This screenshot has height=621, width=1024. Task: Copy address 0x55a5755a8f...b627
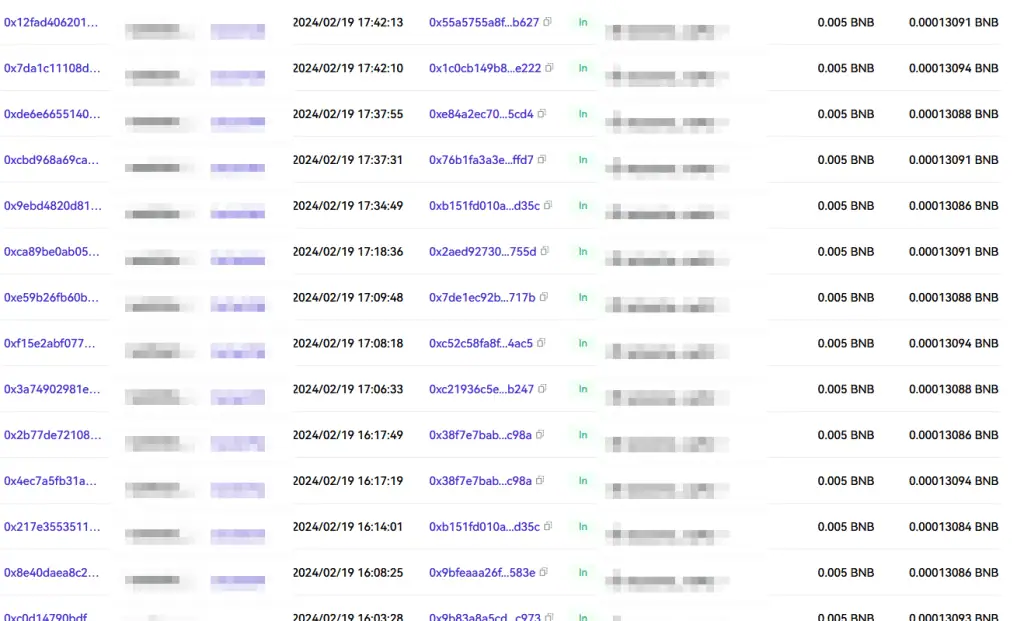[548, 22]
